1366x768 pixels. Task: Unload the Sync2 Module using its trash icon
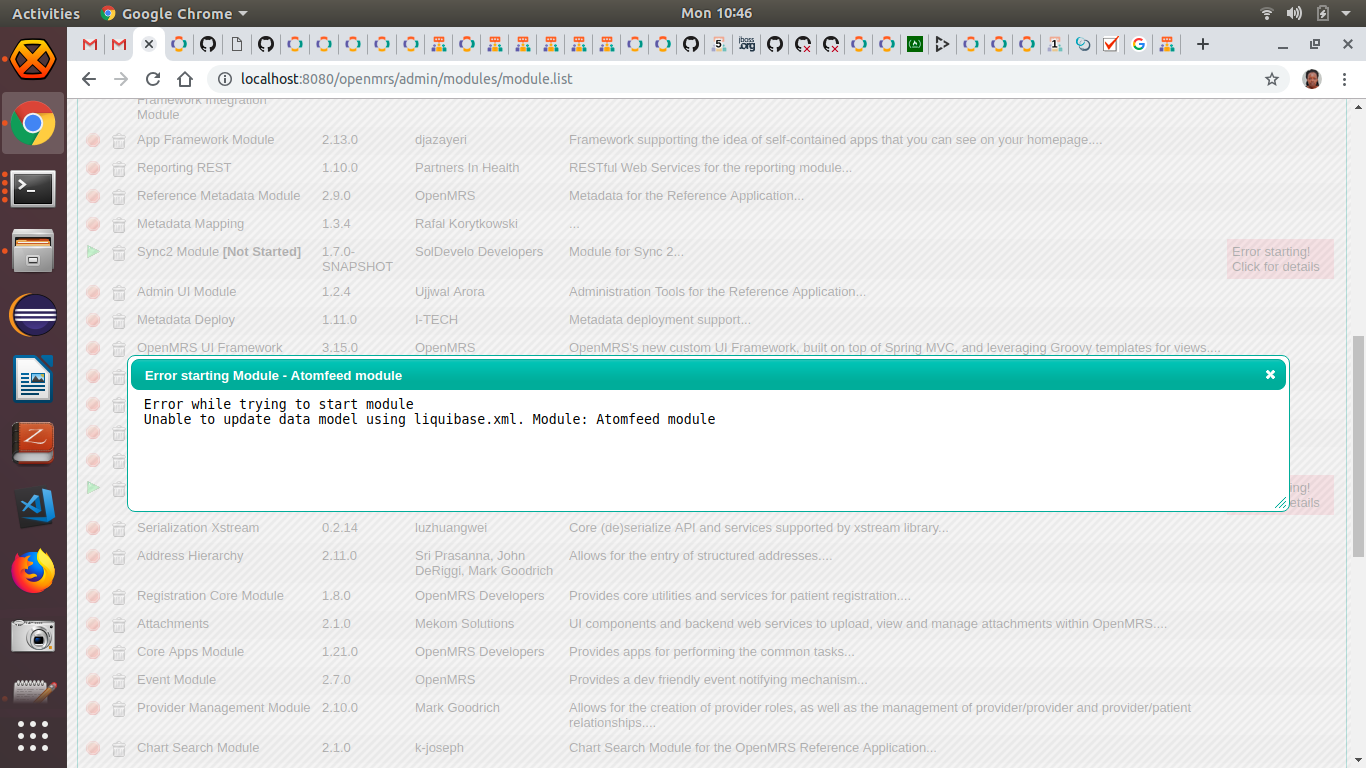[x=119, y=253]
